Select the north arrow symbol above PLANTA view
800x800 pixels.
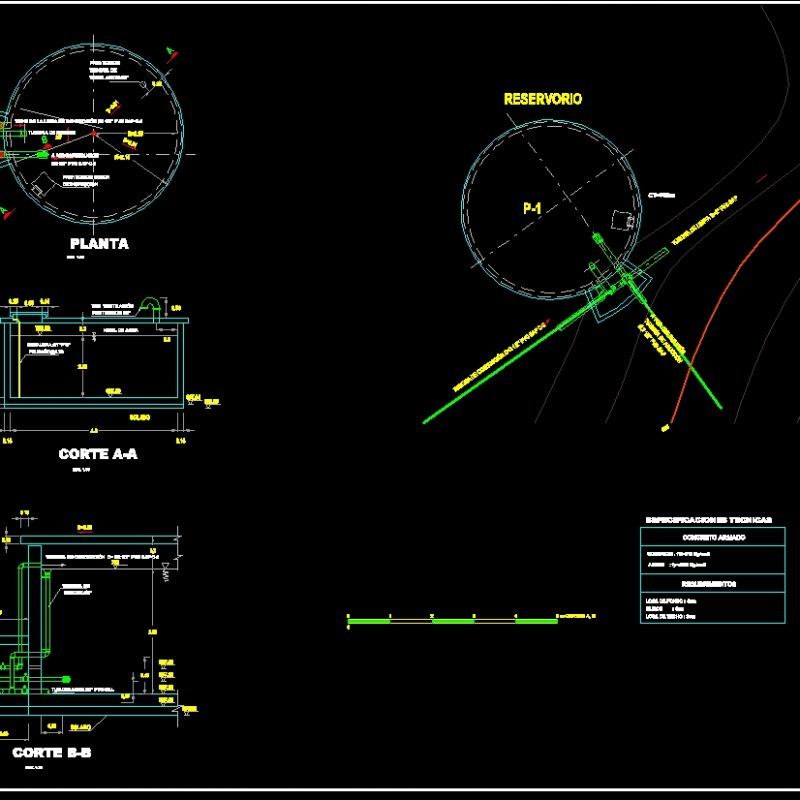coord(171,54)
